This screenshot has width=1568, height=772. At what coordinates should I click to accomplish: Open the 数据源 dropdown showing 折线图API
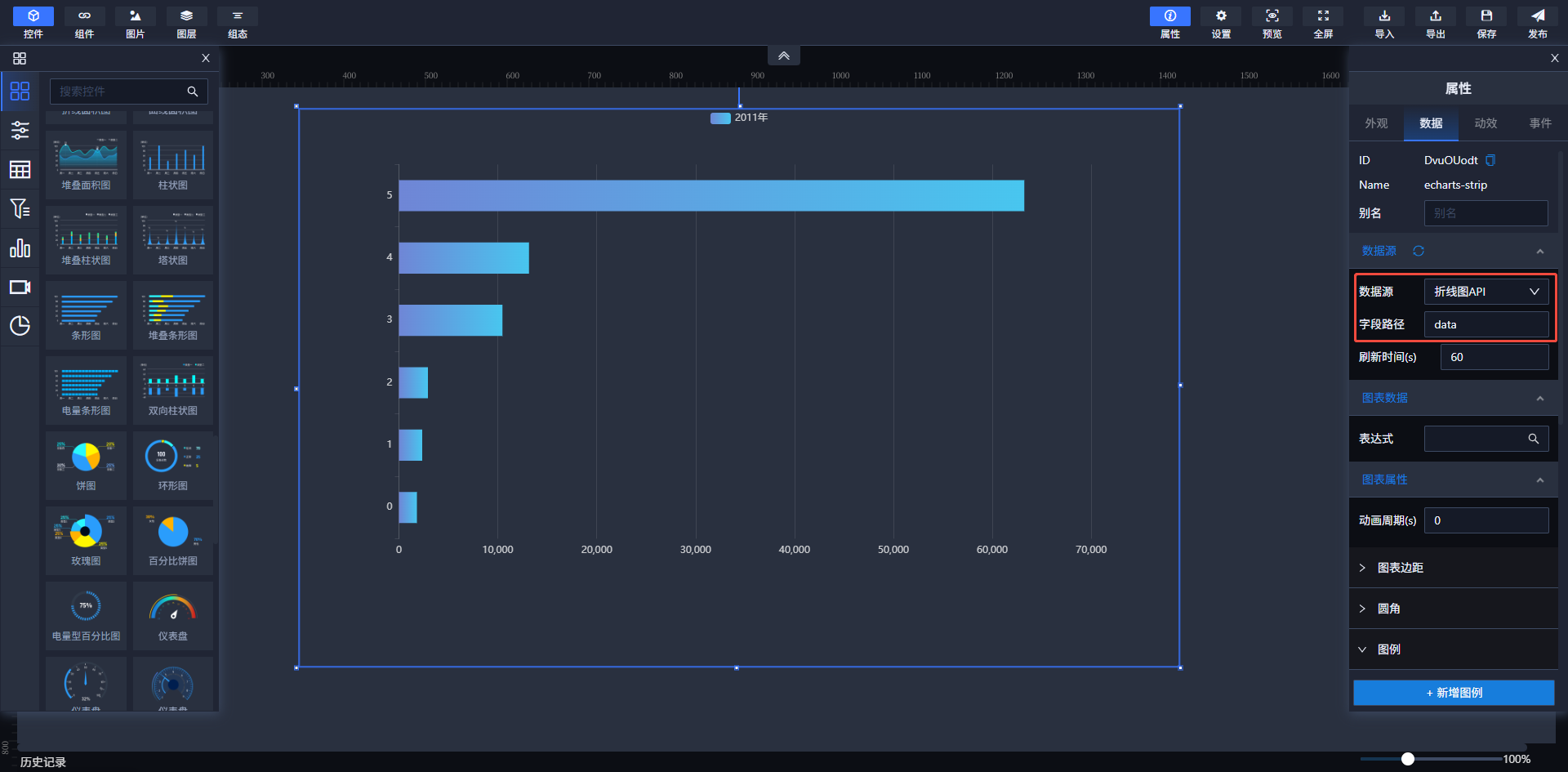pos(1486,292)
